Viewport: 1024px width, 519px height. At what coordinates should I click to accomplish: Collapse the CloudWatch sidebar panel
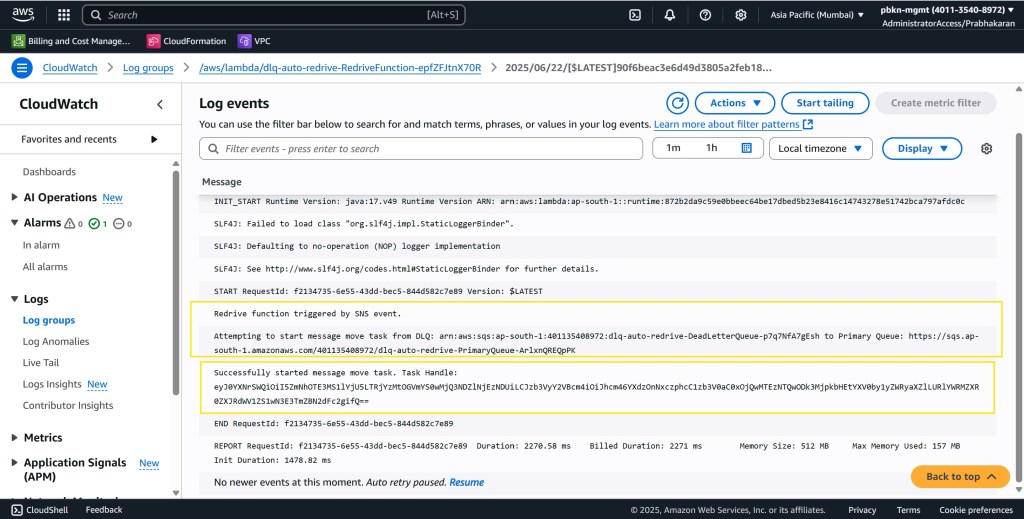160,104
